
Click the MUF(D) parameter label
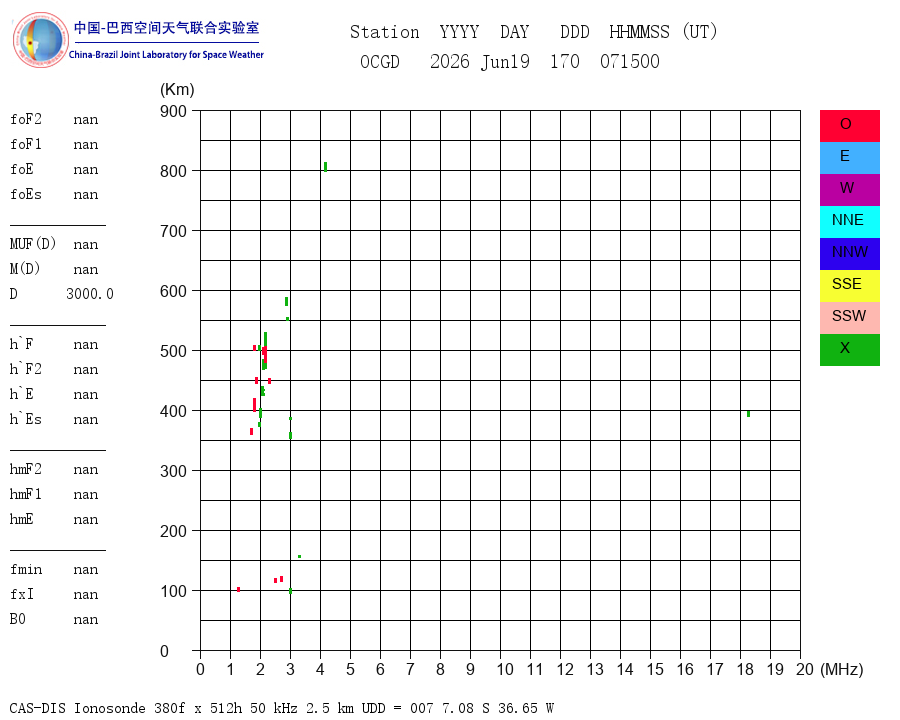pos(33,244)
